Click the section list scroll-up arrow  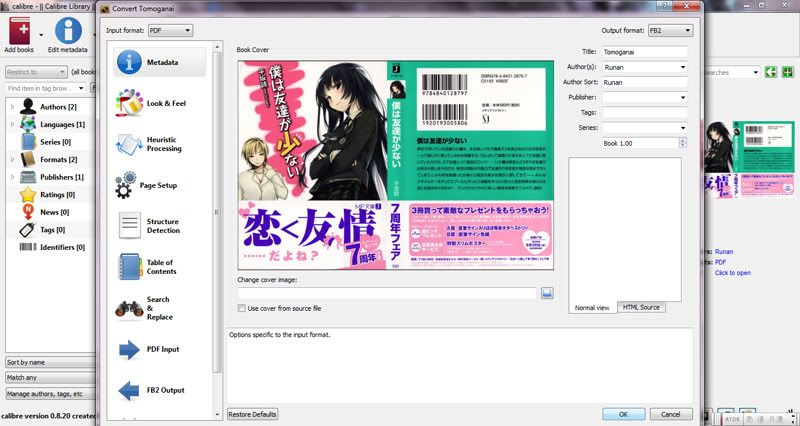tap(217, 47)
